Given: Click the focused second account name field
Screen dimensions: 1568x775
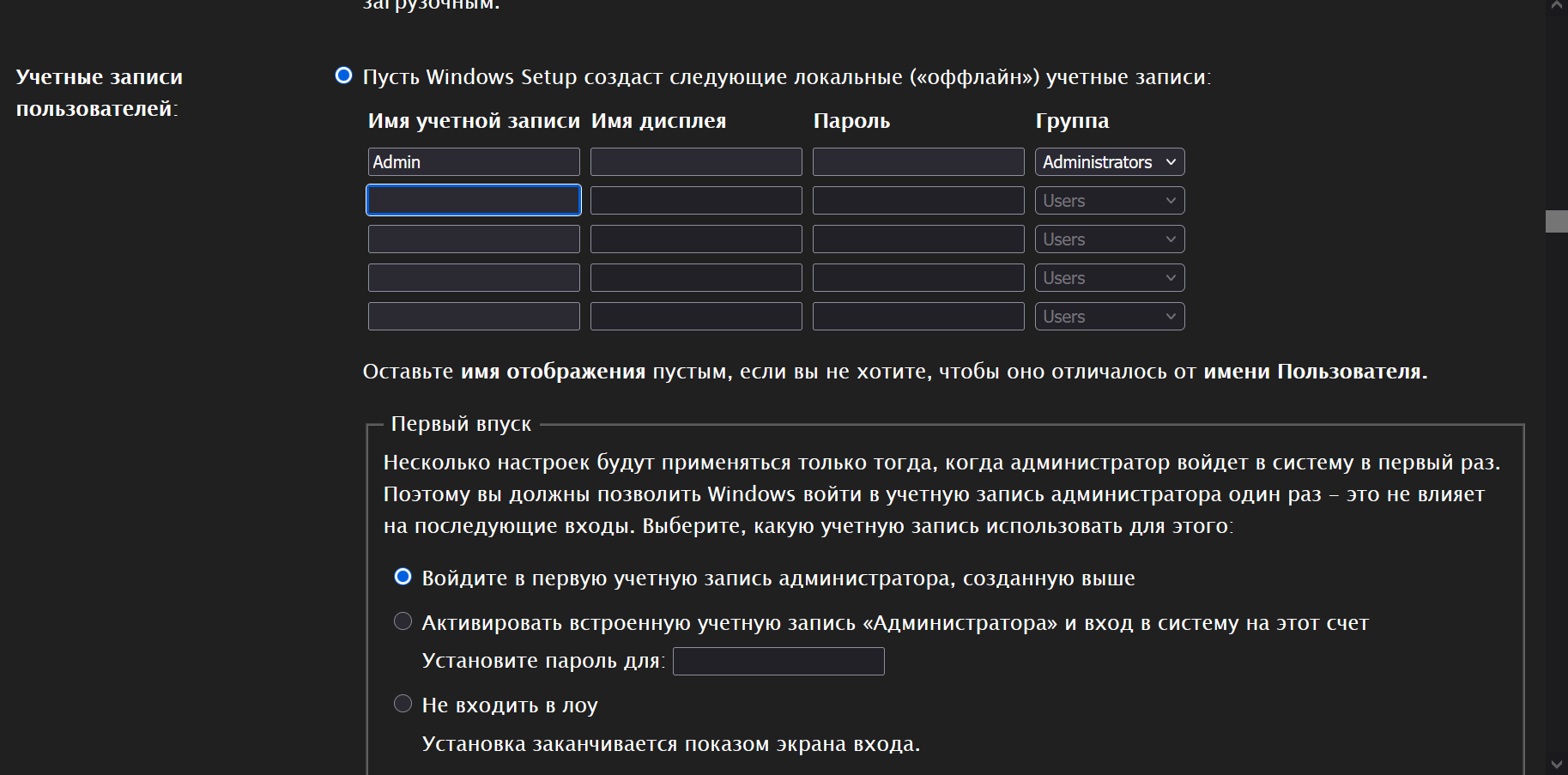Looking at the screenshot, I should (474, 201).
